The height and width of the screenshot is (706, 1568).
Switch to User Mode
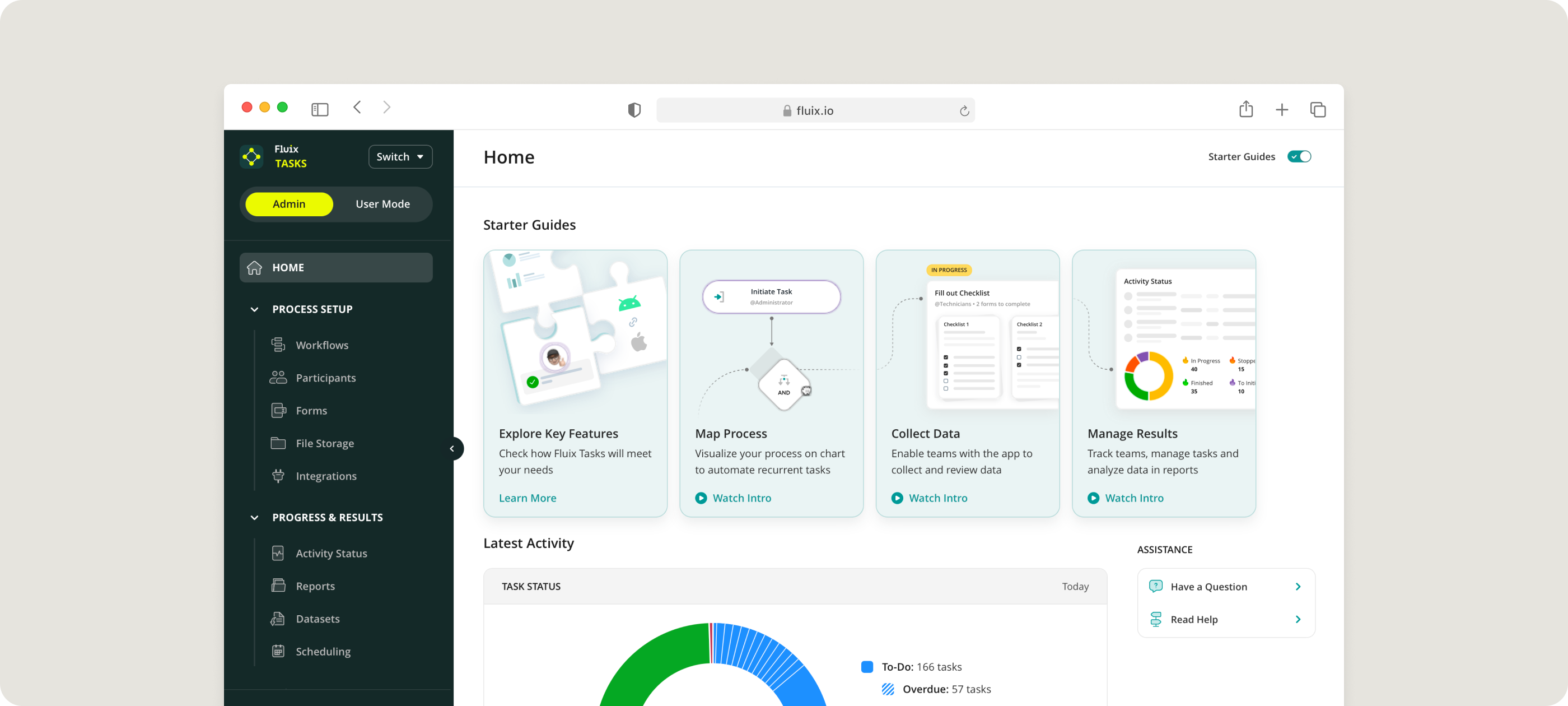pos(382,204)
